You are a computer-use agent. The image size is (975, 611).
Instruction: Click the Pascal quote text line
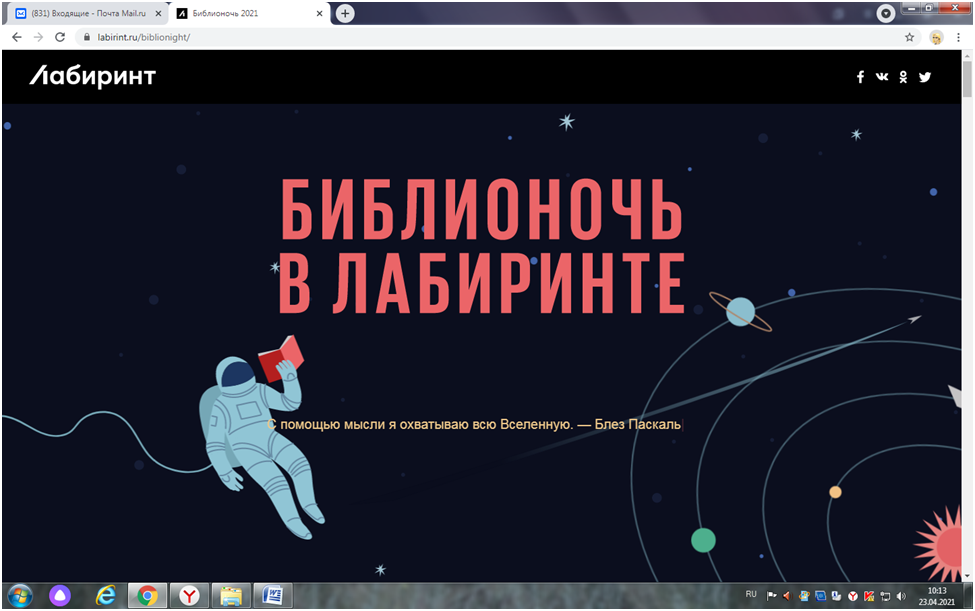point(474,425)
